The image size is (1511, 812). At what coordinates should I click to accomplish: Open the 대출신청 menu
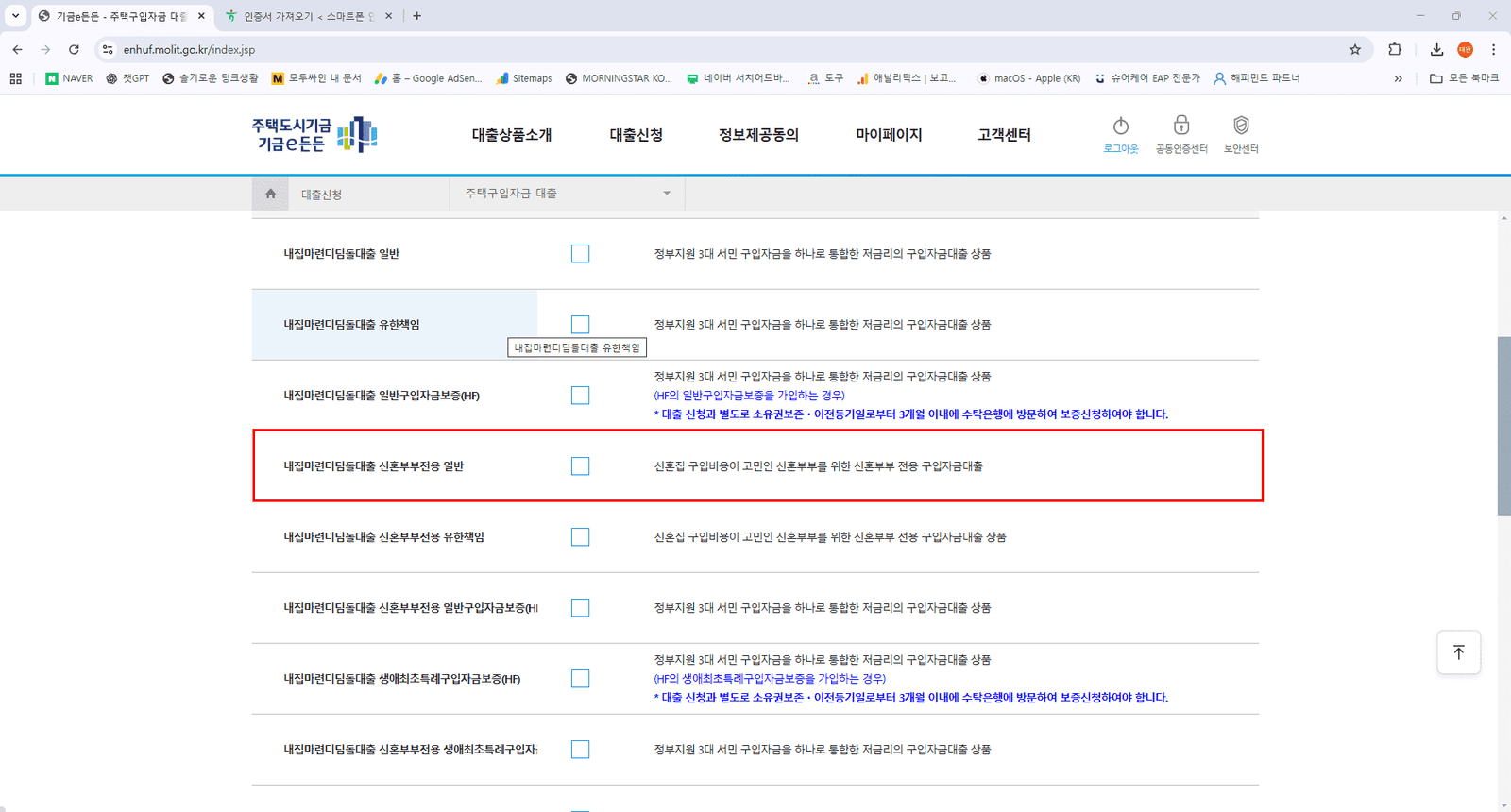point(636,135)
